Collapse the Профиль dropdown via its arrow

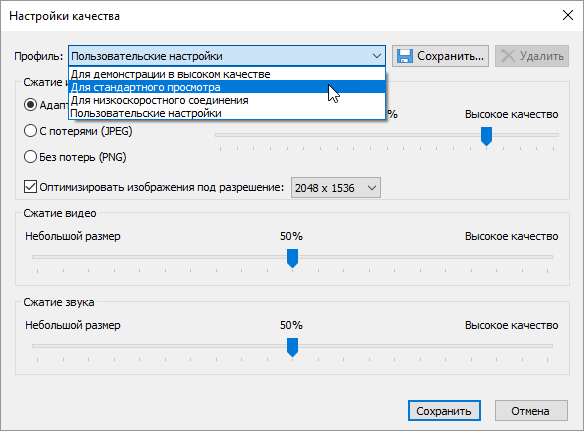(x=377, y=56)
